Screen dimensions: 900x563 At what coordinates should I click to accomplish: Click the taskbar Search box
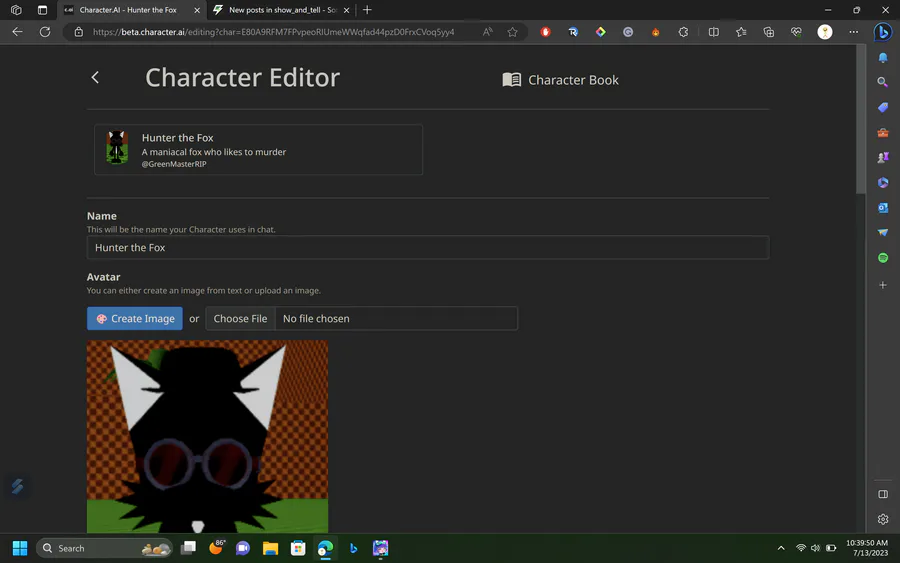click(x=104, y=549)
